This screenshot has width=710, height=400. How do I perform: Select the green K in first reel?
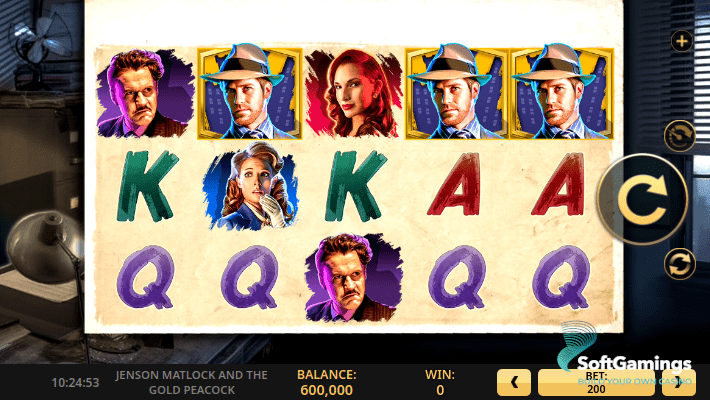click(146, 186)
